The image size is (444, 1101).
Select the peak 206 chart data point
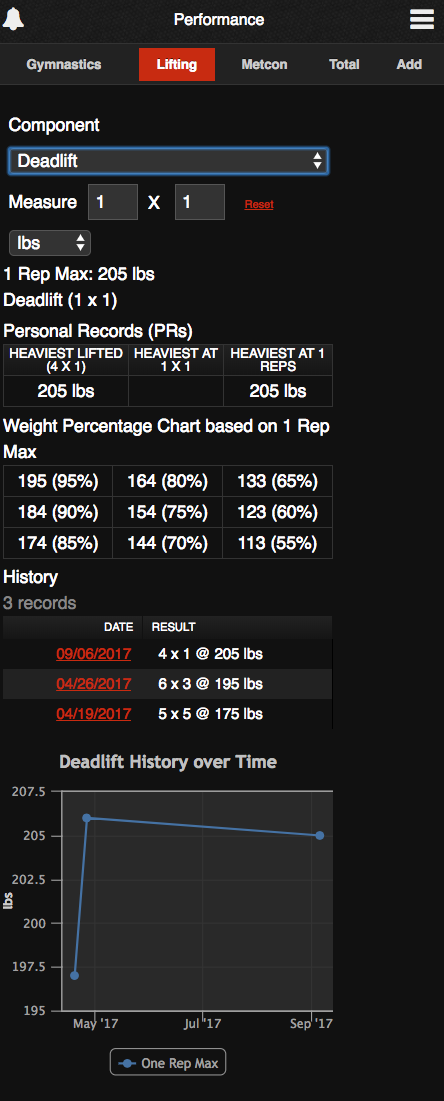click(x=86, y=818)
